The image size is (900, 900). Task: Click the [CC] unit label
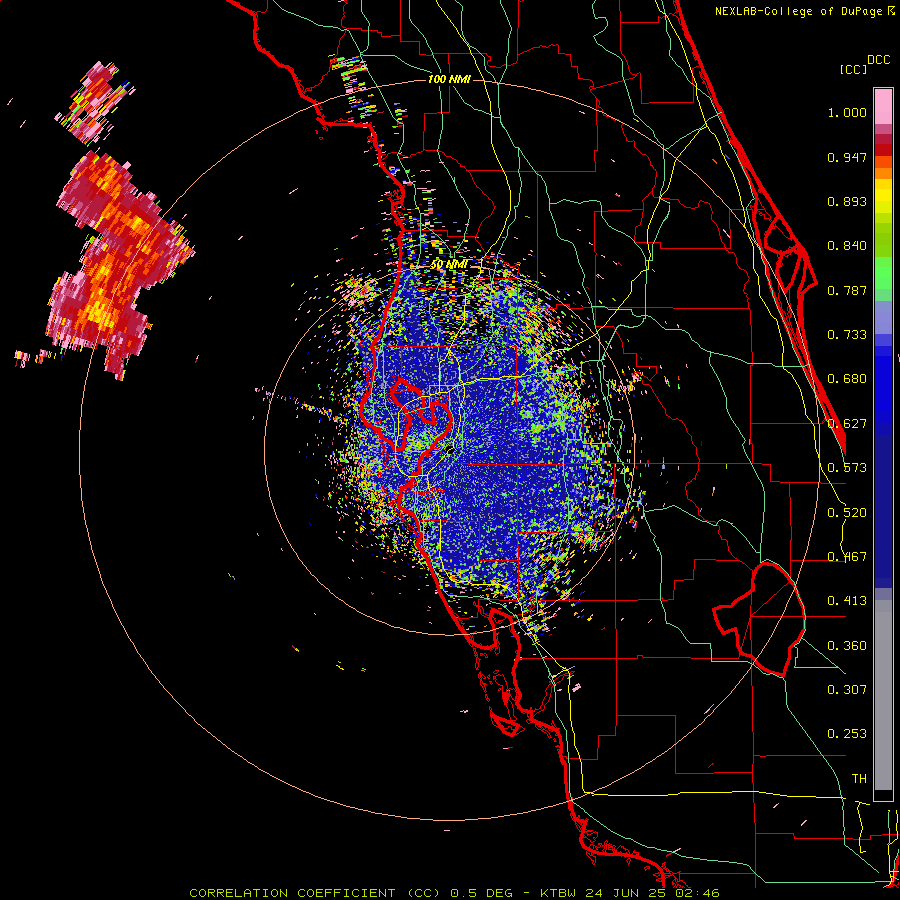(854, 69)
